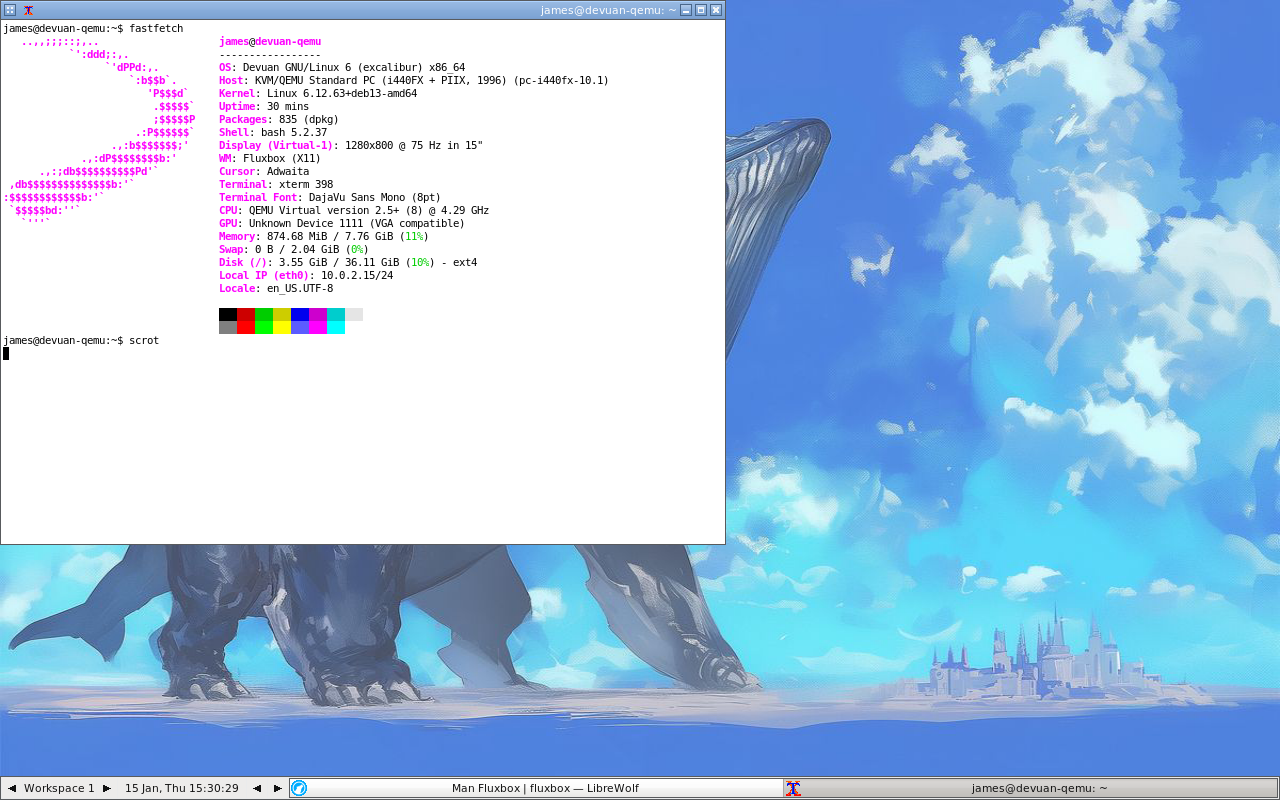
Task: Click the 'Local IP (eth0)' line
Action: (x=306, y=275)
